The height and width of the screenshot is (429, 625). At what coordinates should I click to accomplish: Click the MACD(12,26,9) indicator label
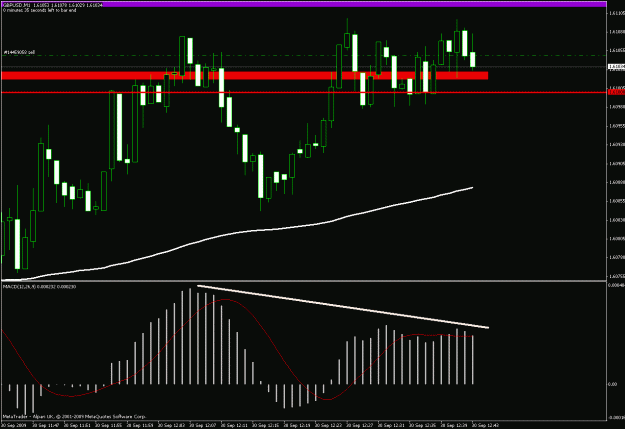click(x=39, y=286)
